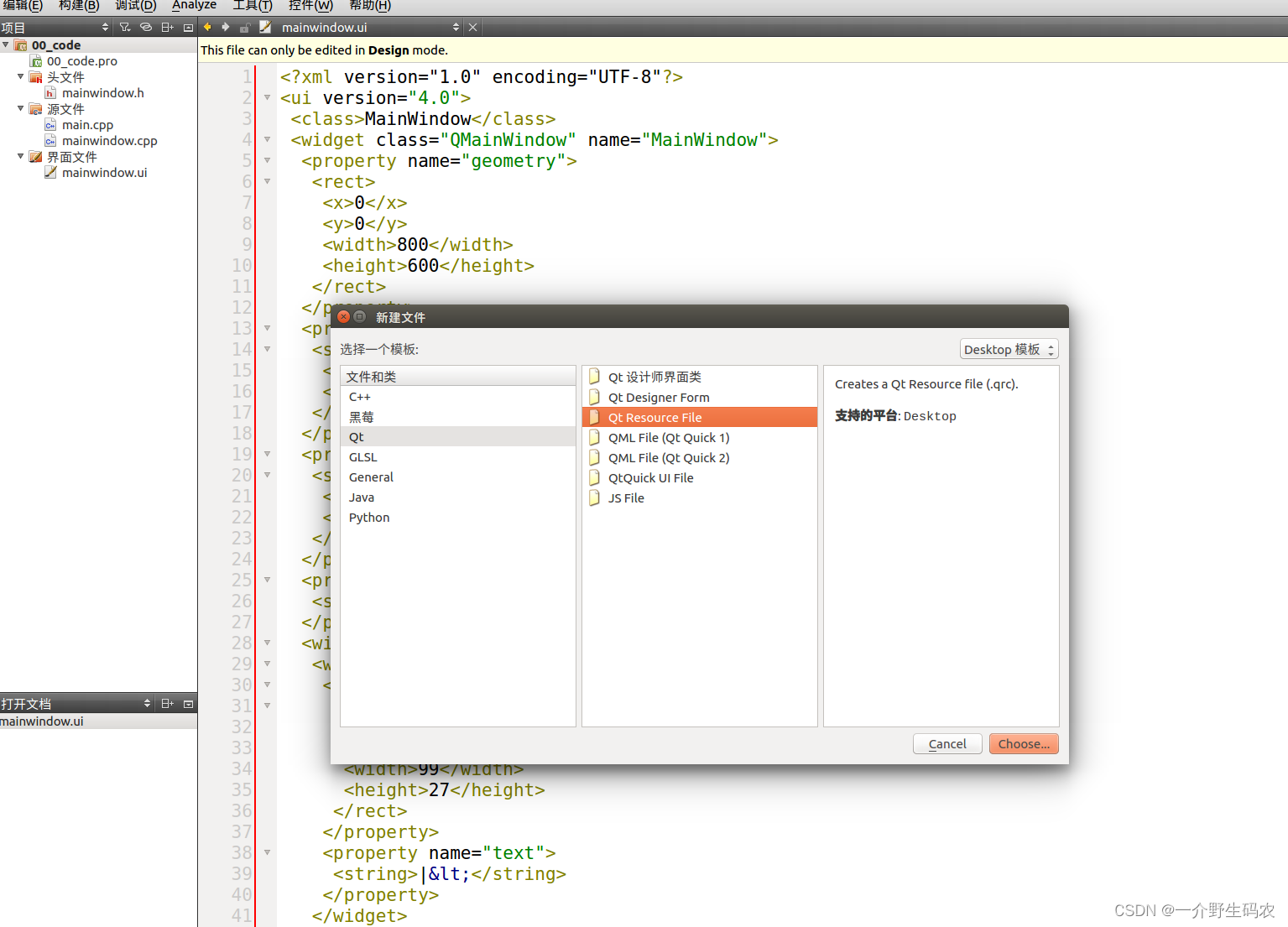
Task: Click the 00_code project icon
Action: tap(20, 44)
